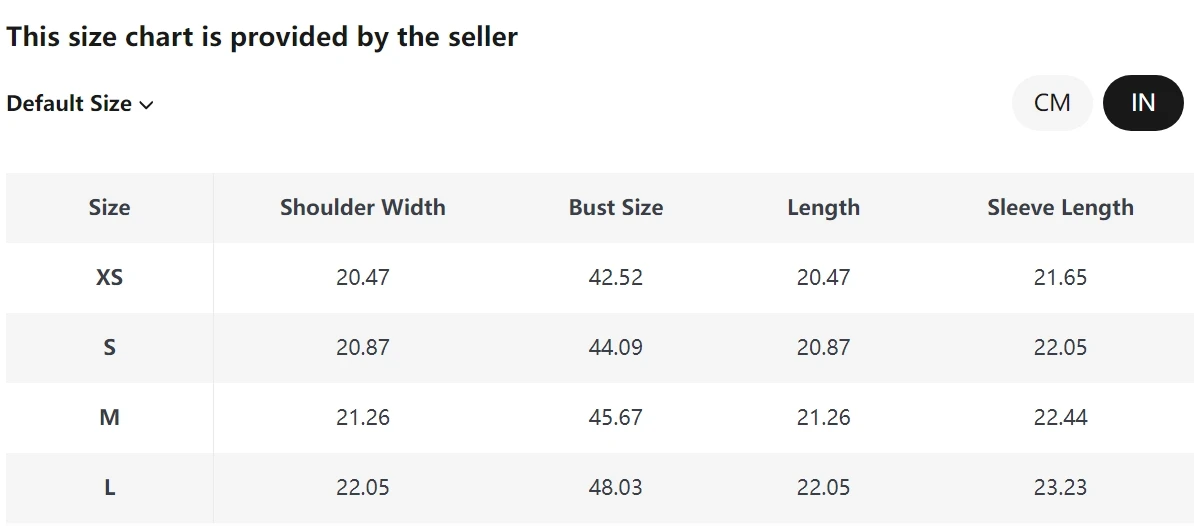The height and width of the screenshot is (526, 1194).
Task: Click the chevron next to Default Size
Action: tap(146, 105)
